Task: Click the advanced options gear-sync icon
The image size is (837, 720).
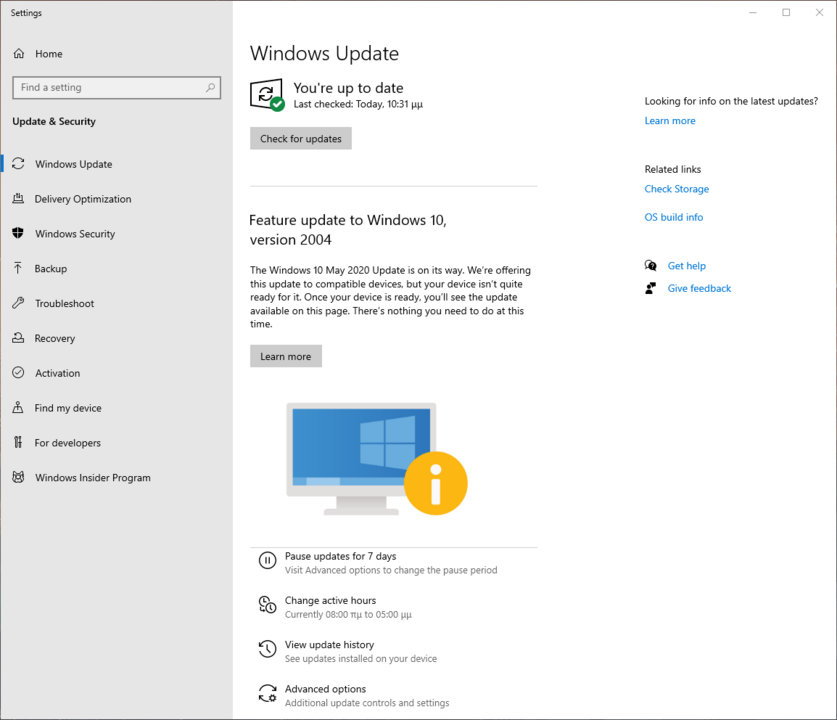Action: (x=267, y=693)
